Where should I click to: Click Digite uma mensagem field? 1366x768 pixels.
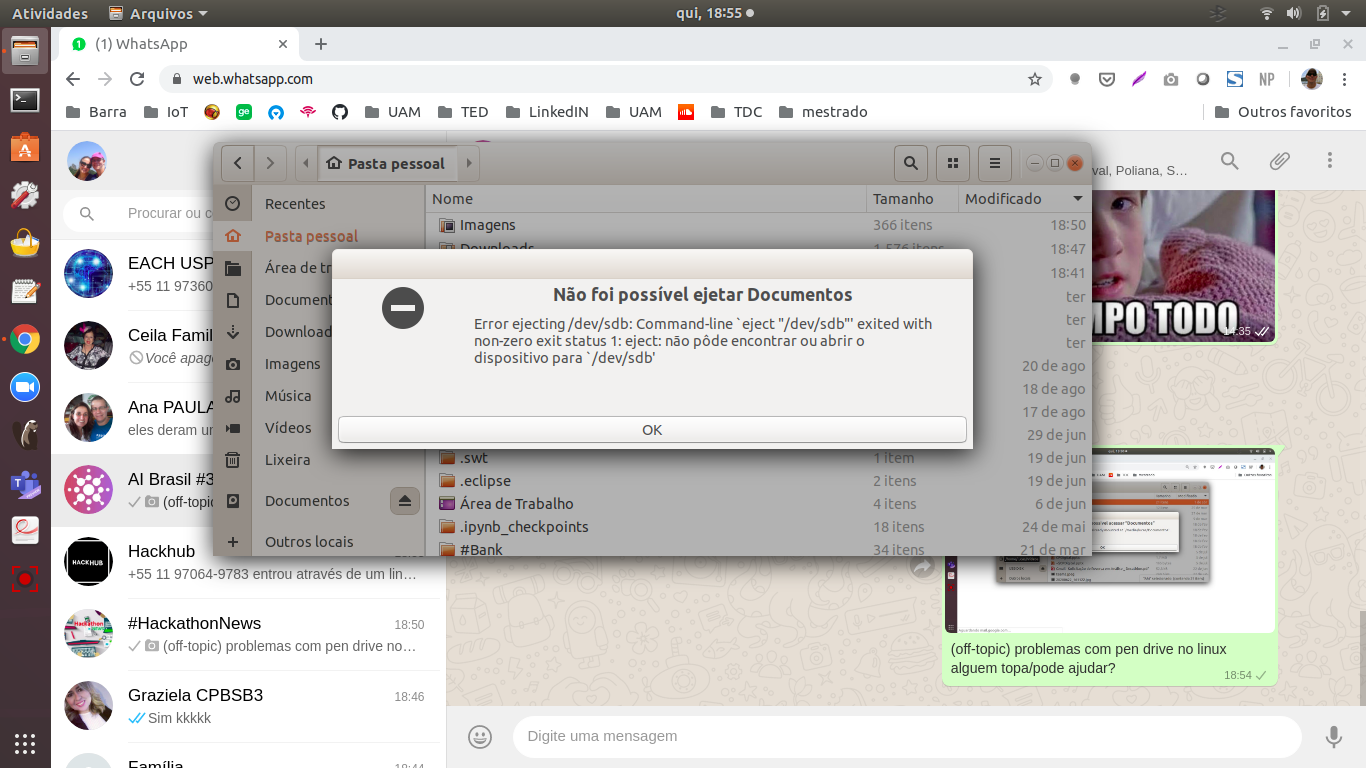point(907,736)
